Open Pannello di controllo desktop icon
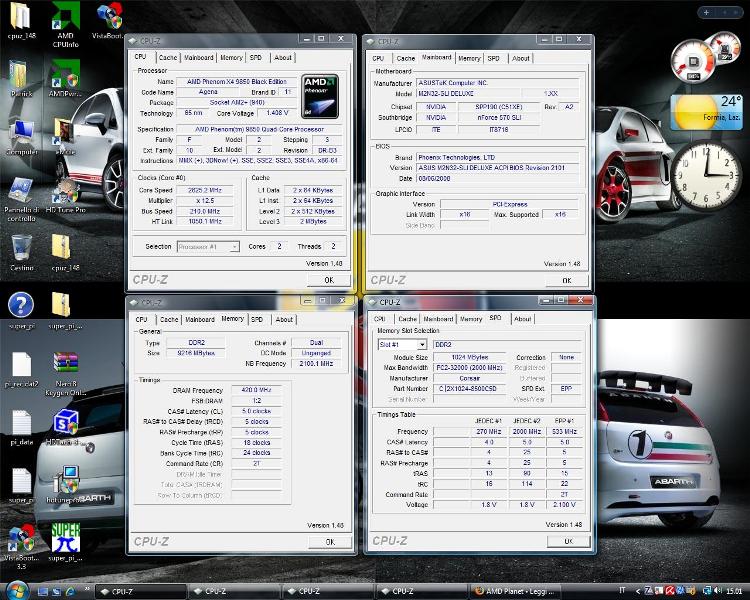The height and width of the screenshot is (600, 750). pyautogui.click(x=21, y=200)
